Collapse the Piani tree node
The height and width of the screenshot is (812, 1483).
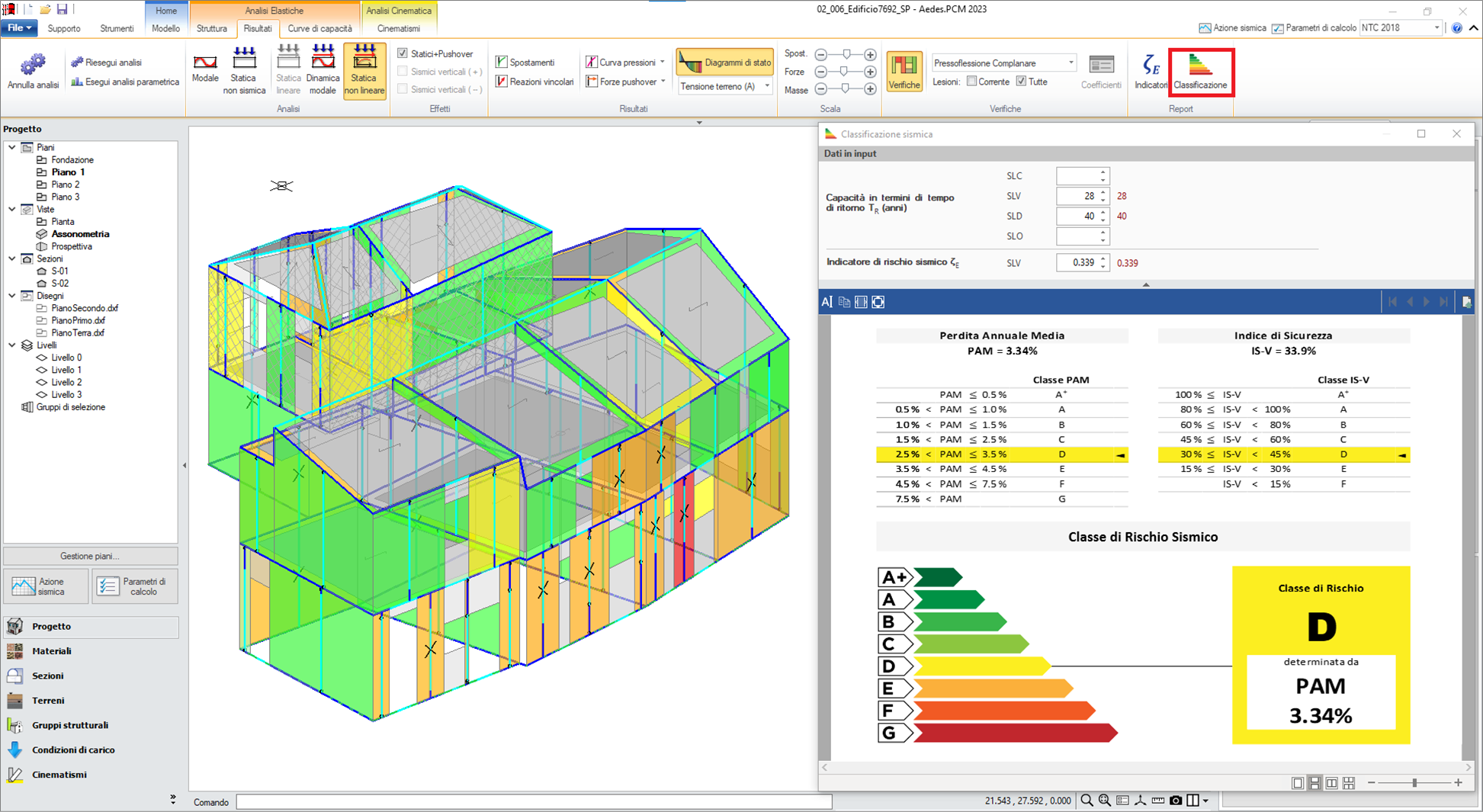tap(12, 147)
